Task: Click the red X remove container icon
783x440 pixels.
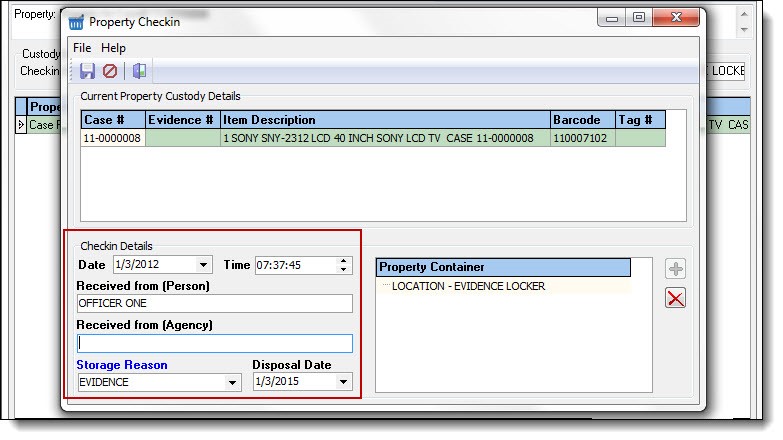Action: pos(676,298)
